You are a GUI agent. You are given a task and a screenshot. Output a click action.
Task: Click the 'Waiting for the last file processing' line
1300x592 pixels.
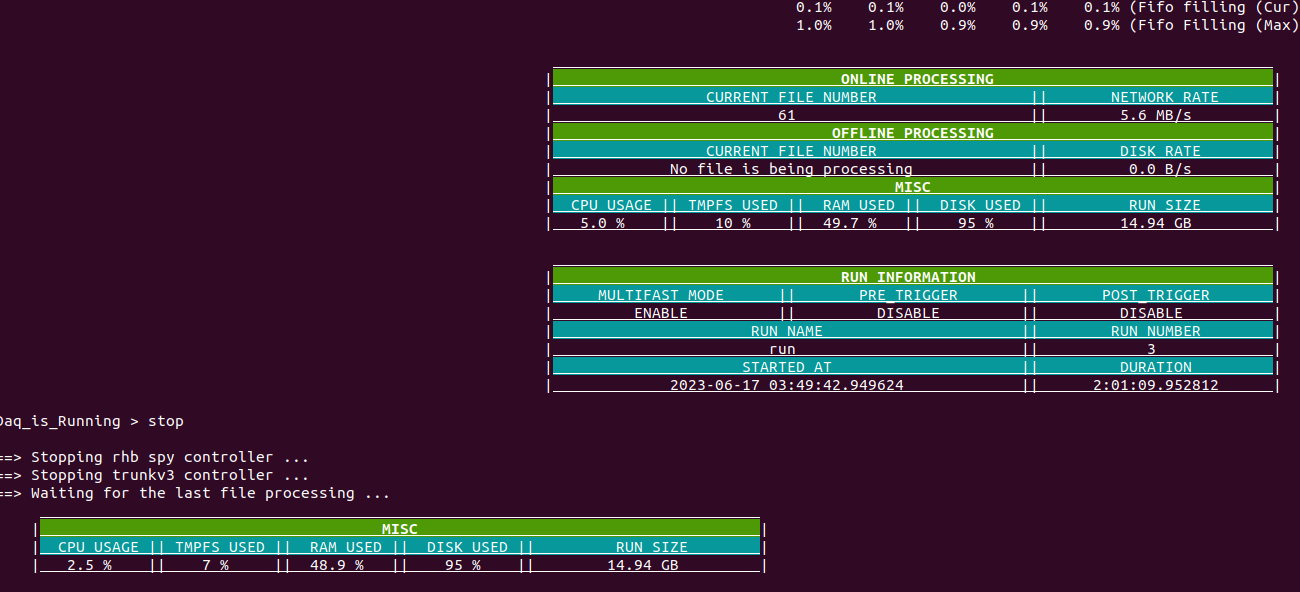210,493
